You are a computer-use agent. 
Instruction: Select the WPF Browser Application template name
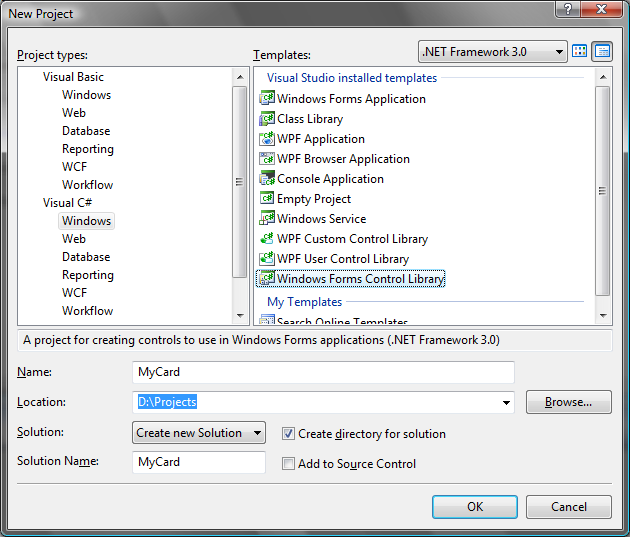coord(343,159)
